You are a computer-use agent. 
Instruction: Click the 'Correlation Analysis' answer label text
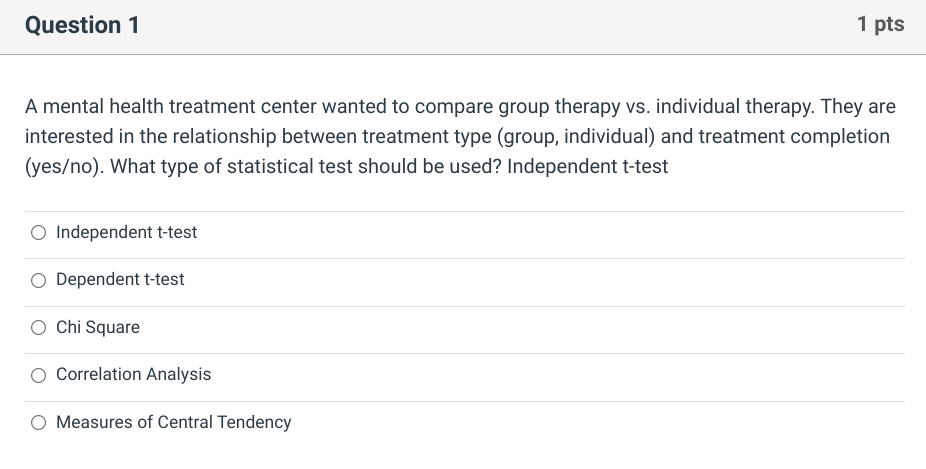133,374
